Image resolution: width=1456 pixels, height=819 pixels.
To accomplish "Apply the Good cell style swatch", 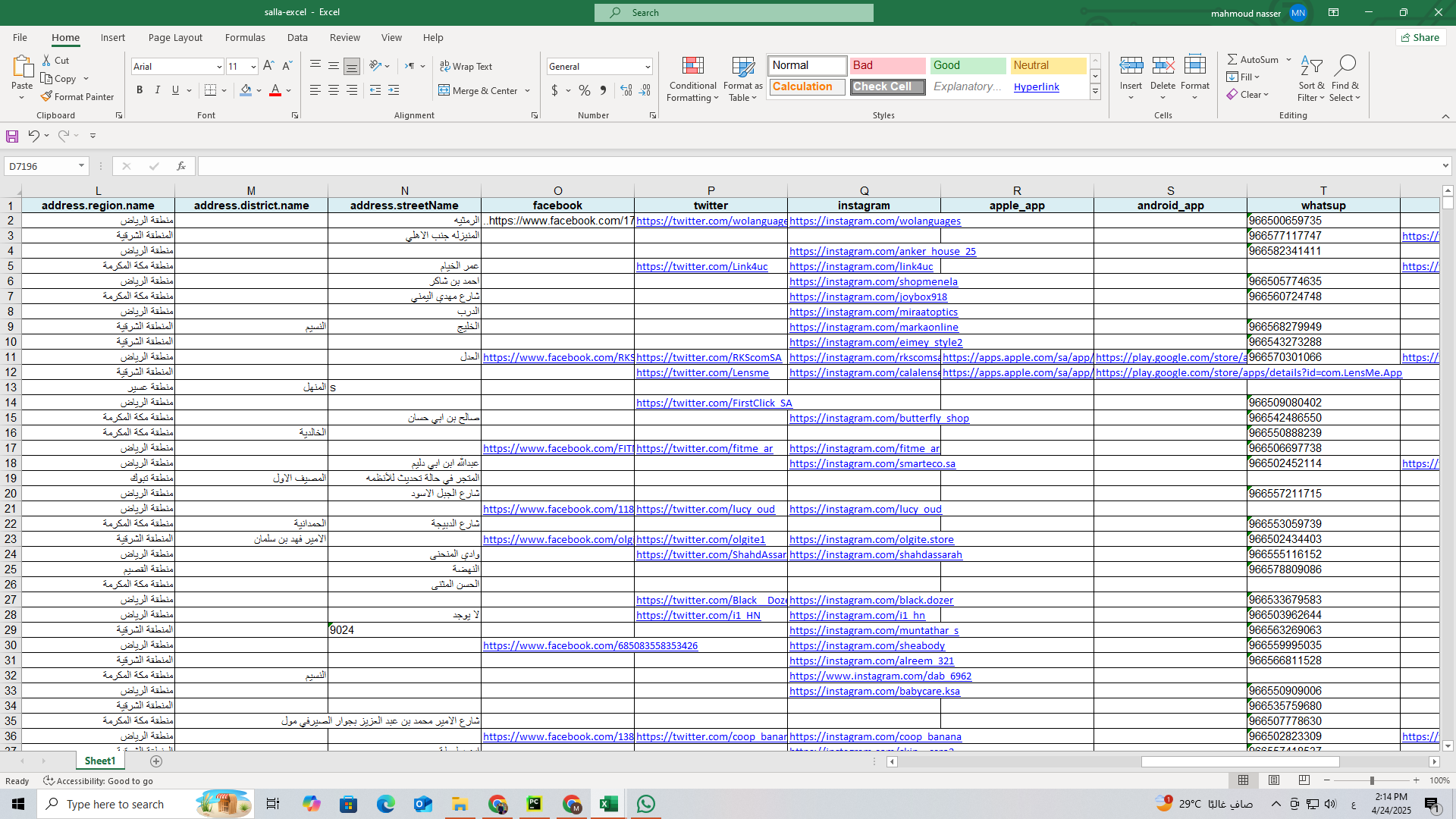I will [968, 65].
